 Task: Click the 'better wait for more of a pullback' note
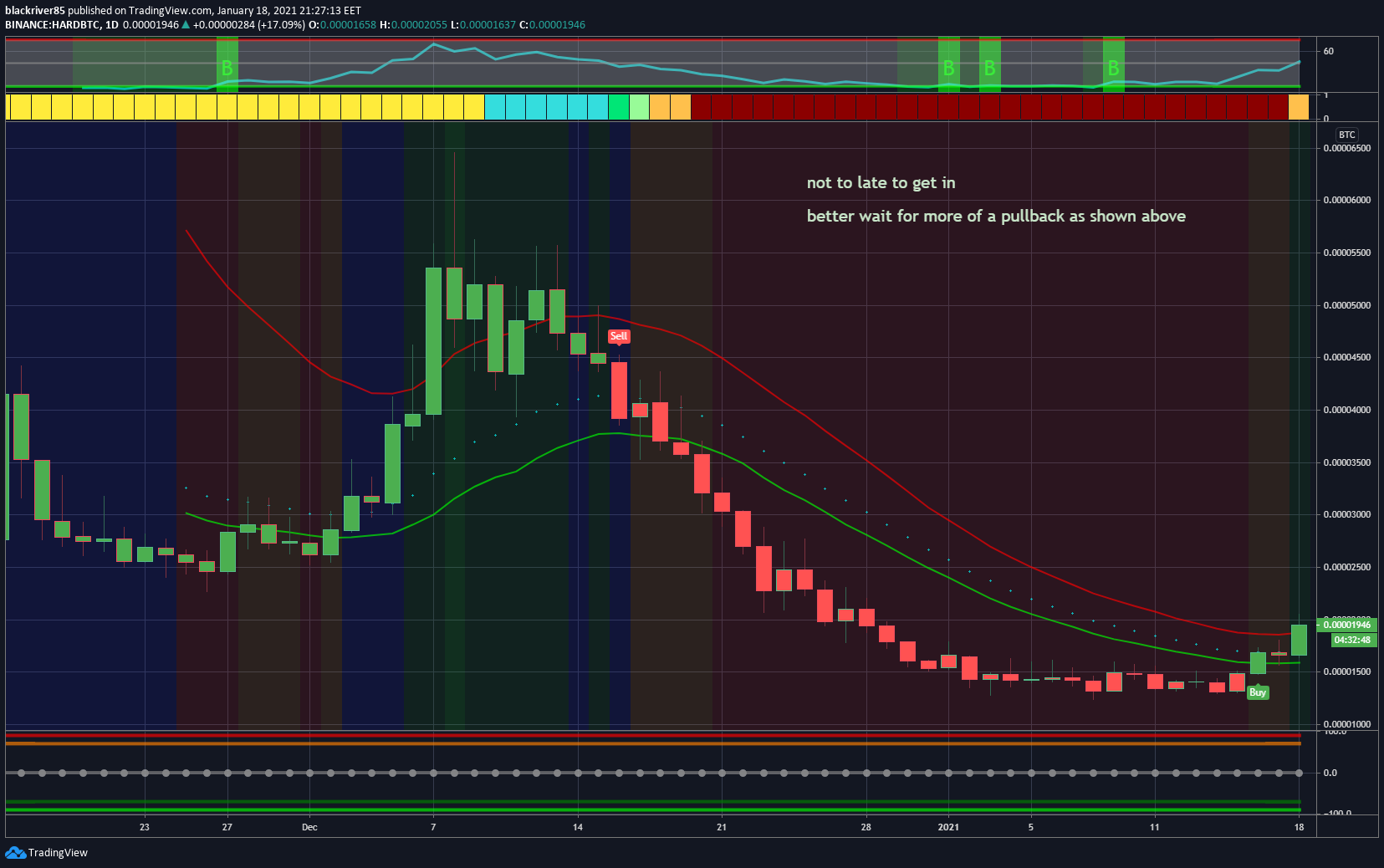tap(996, 217)
